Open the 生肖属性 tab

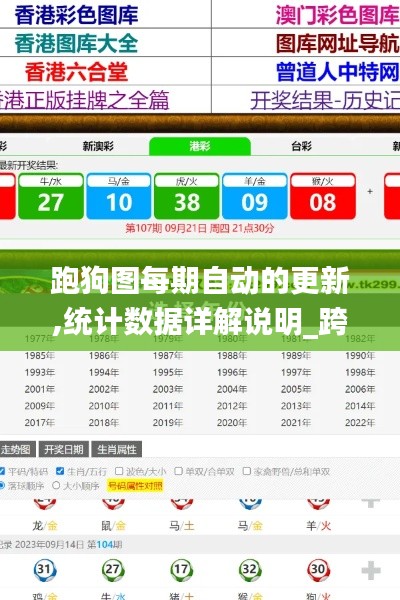(117, 449)
